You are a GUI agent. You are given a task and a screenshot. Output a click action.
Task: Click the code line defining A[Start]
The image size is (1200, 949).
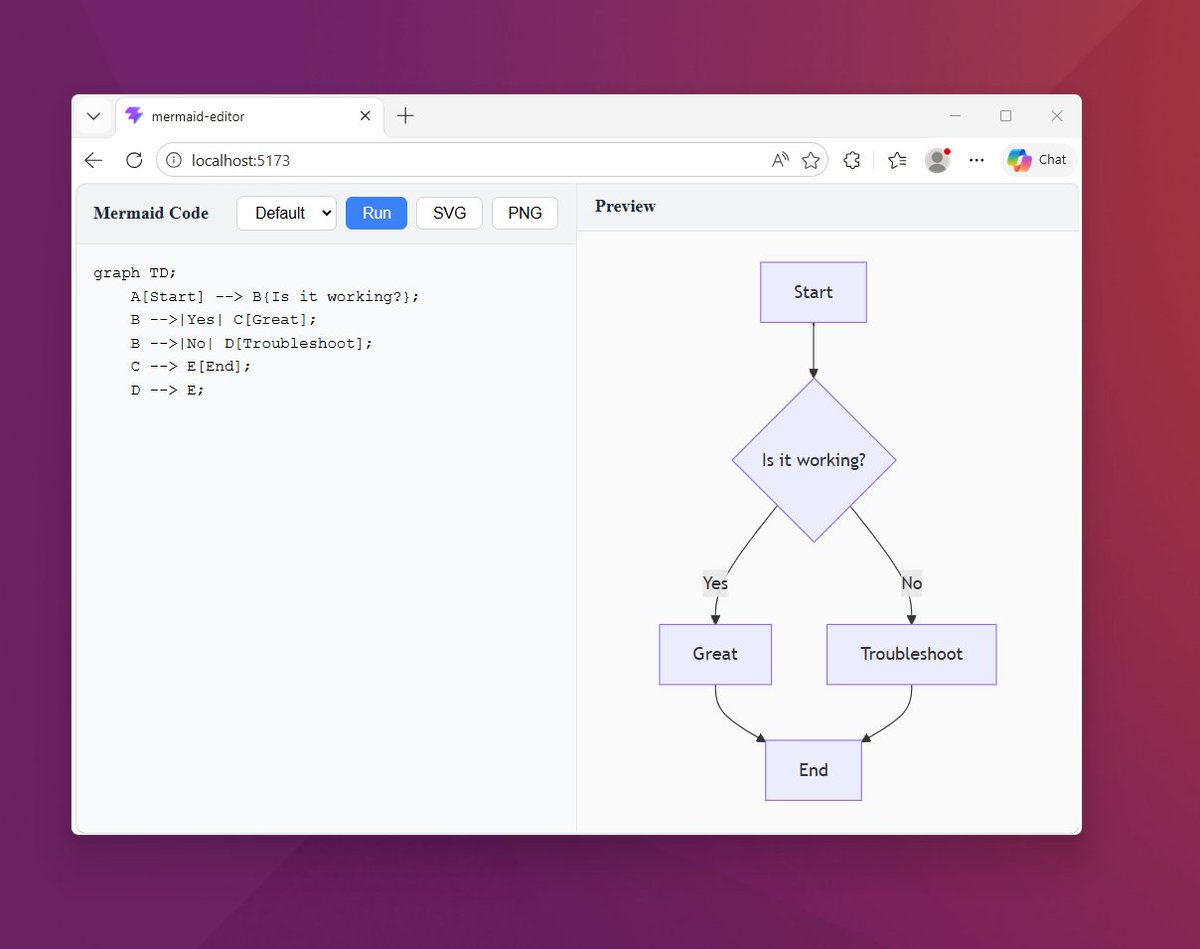pyautogui.click(x=275, y=296)
